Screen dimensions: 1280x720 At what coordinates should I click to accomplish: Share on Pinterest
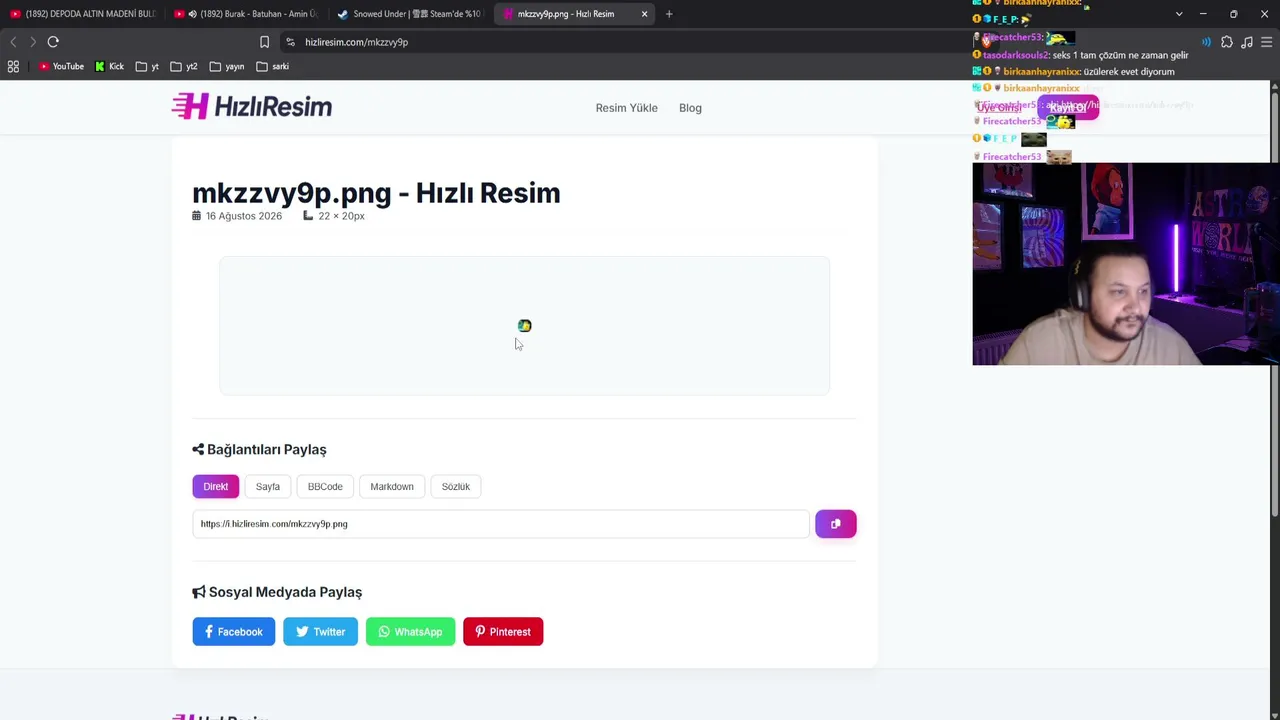tap(503, 632)
